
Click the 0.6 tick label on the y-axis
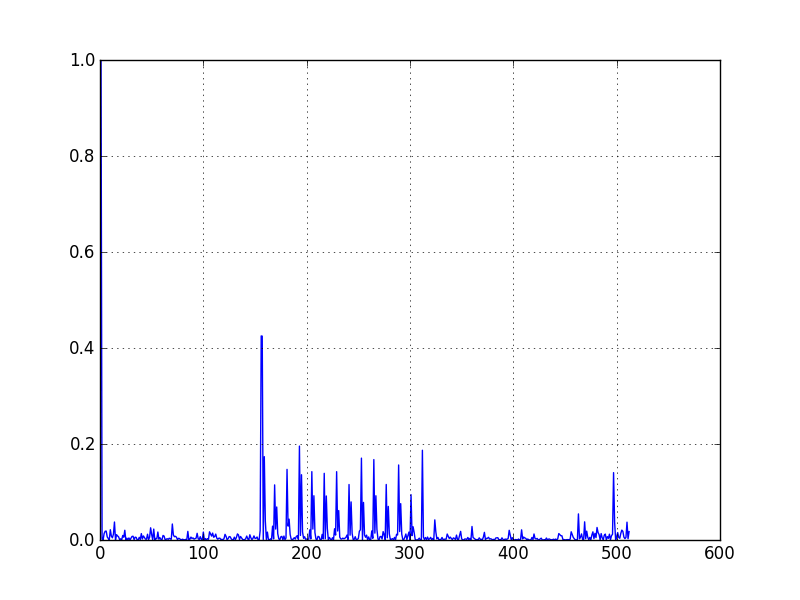pos(83,252)
